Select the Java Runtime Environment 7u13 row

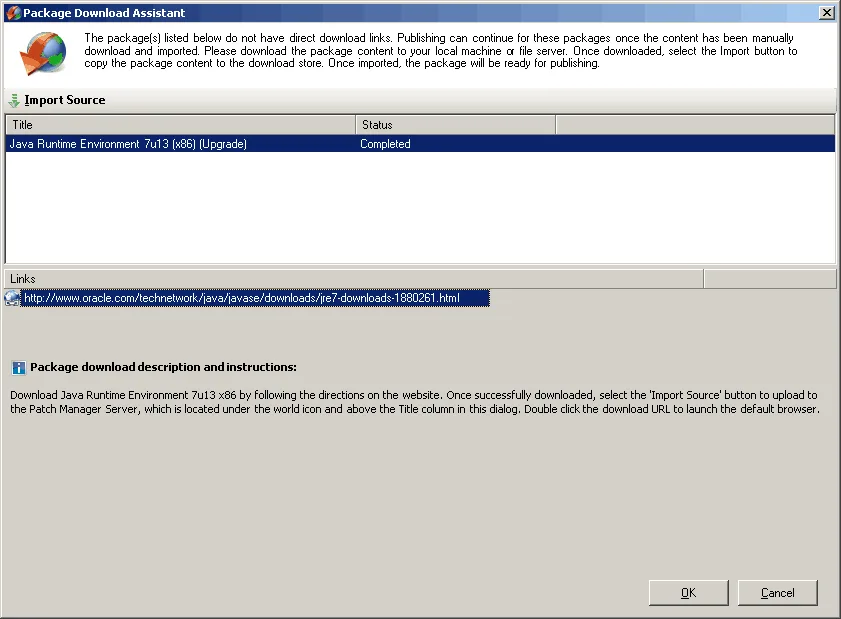click(x=128, y=144)
